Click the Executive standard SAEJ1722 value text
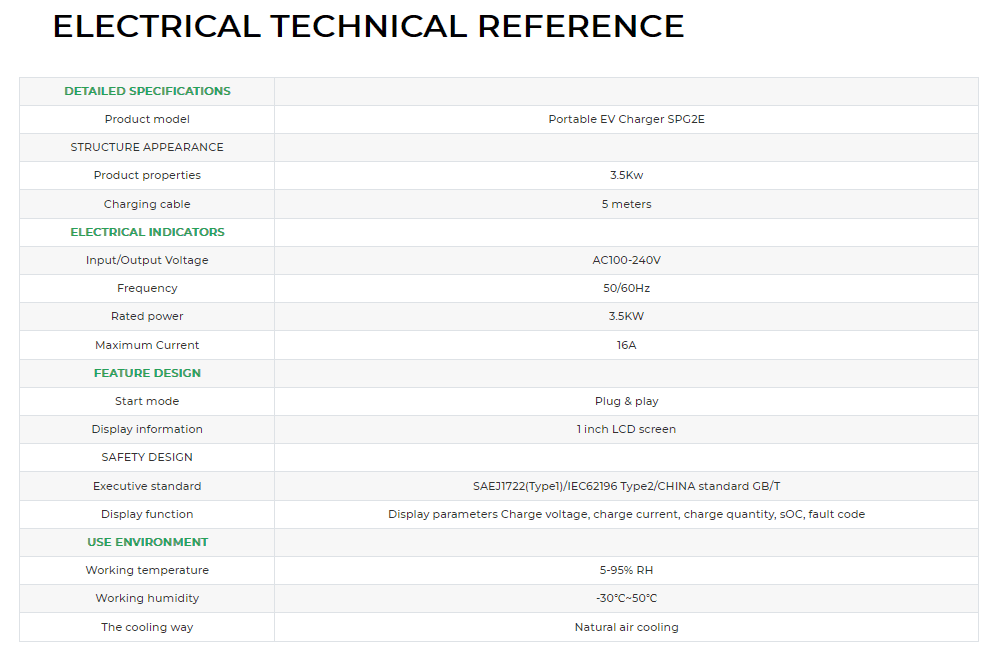995x659 pixels. tap(626, 486)
